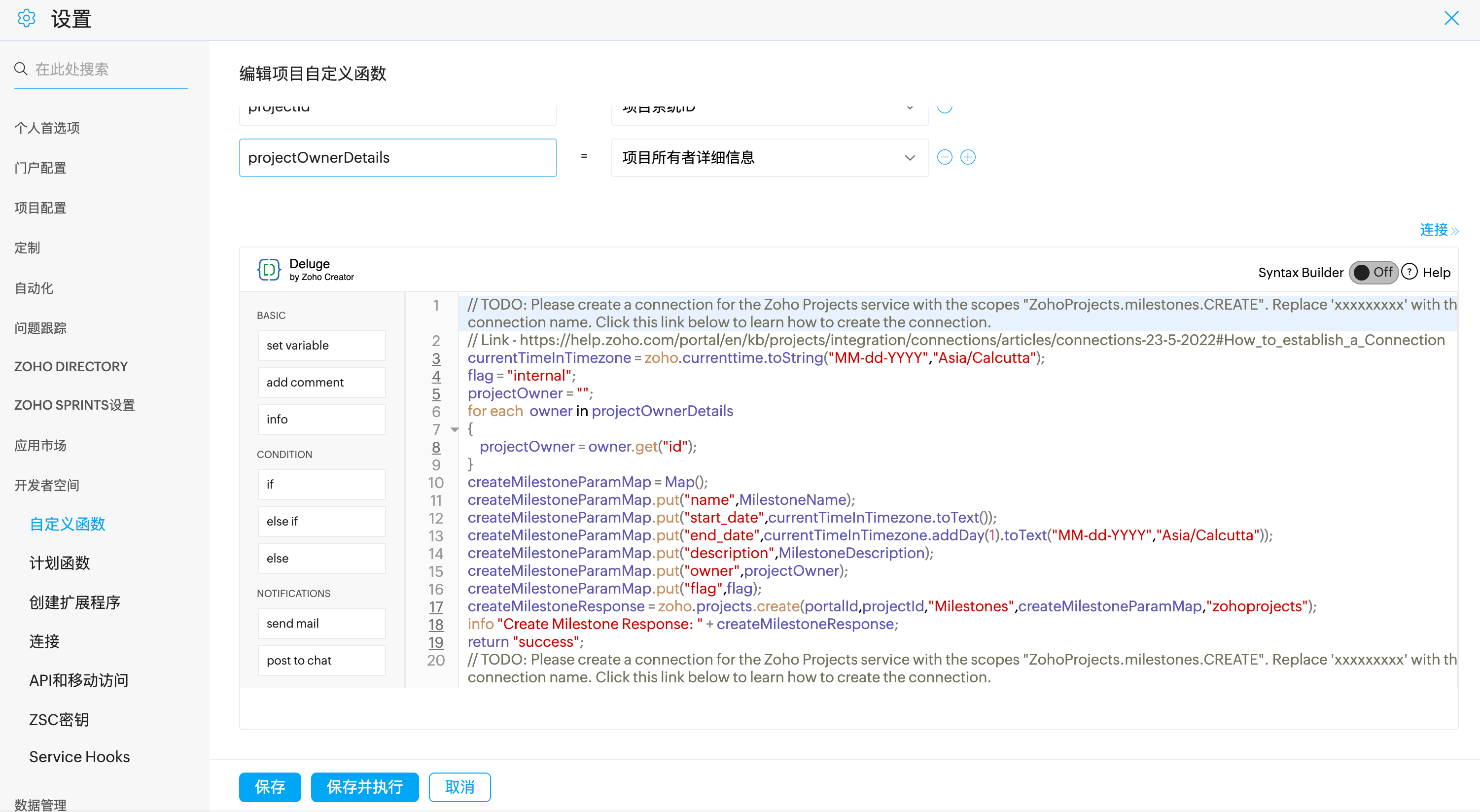Collapse code block at line 7
This screenshot has height=812, width=1480.
[455, 429]
